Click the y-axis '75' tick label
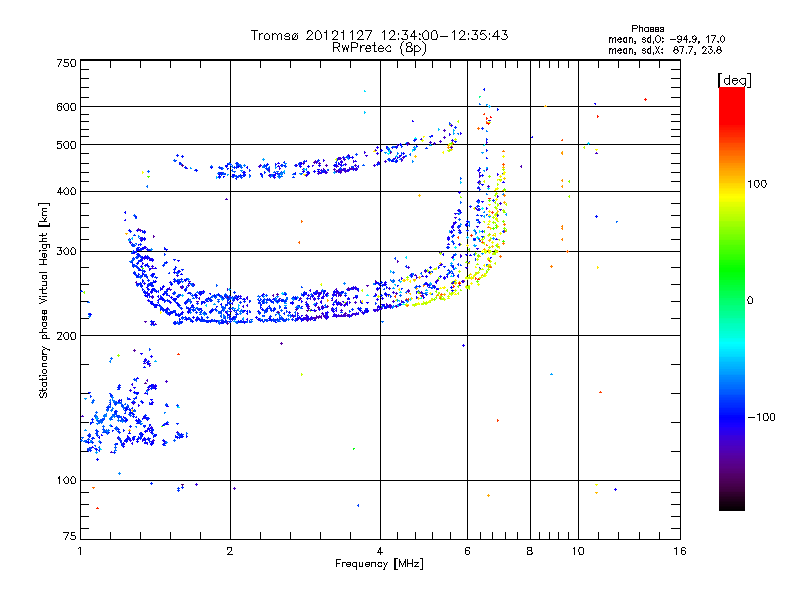 pyautogui.click(x=70, y=536)
